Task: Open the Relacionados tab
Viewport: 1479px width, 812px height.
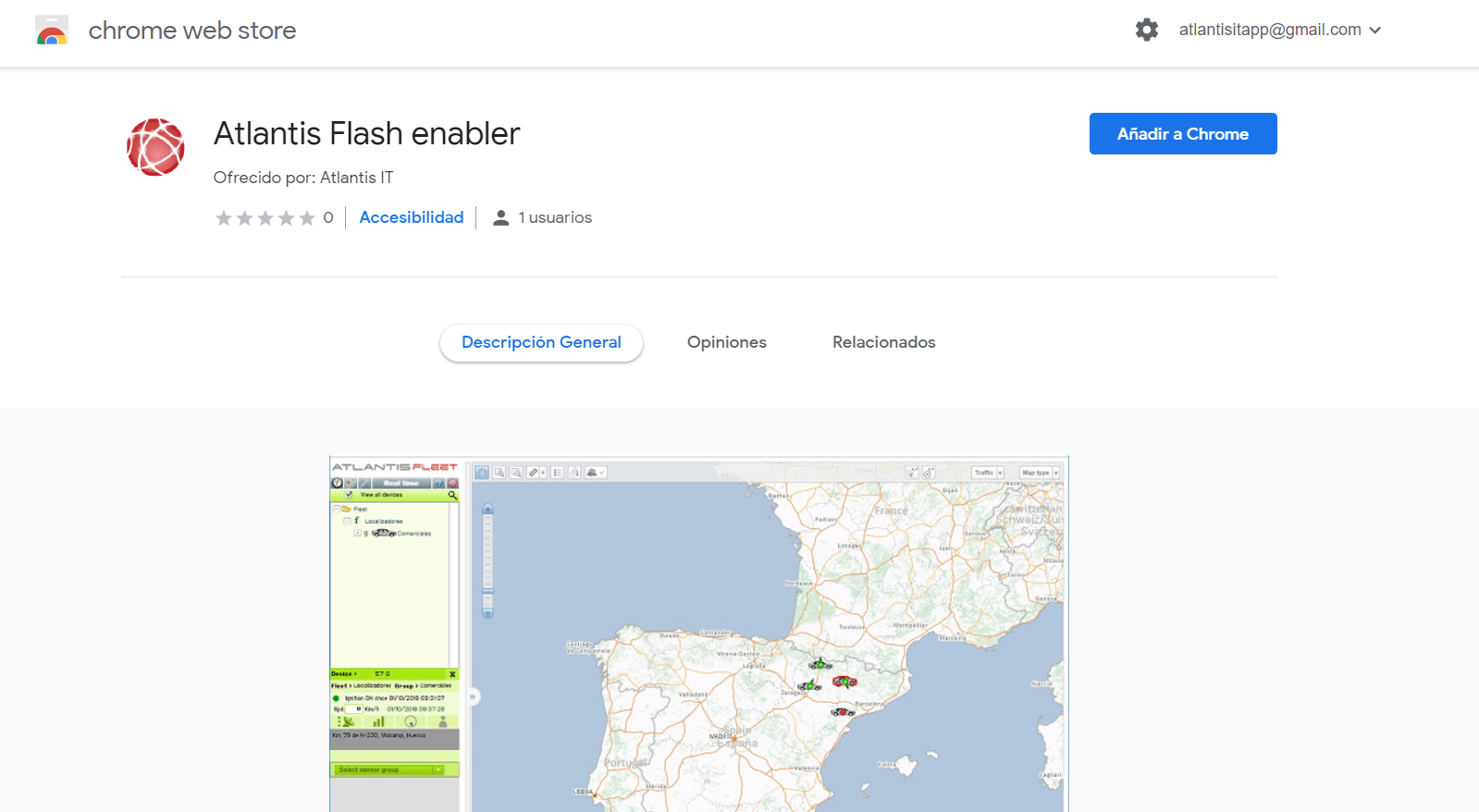Action: tap(884, 342)
